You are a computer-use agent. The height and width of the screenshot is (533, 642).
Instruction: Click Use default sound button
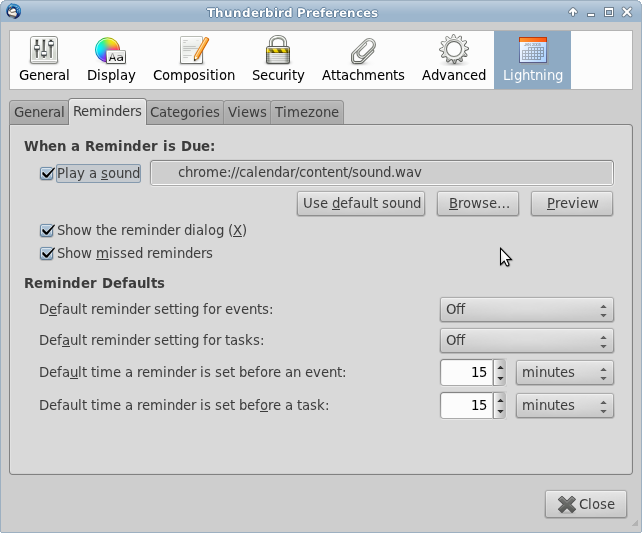tap(361, 203)
